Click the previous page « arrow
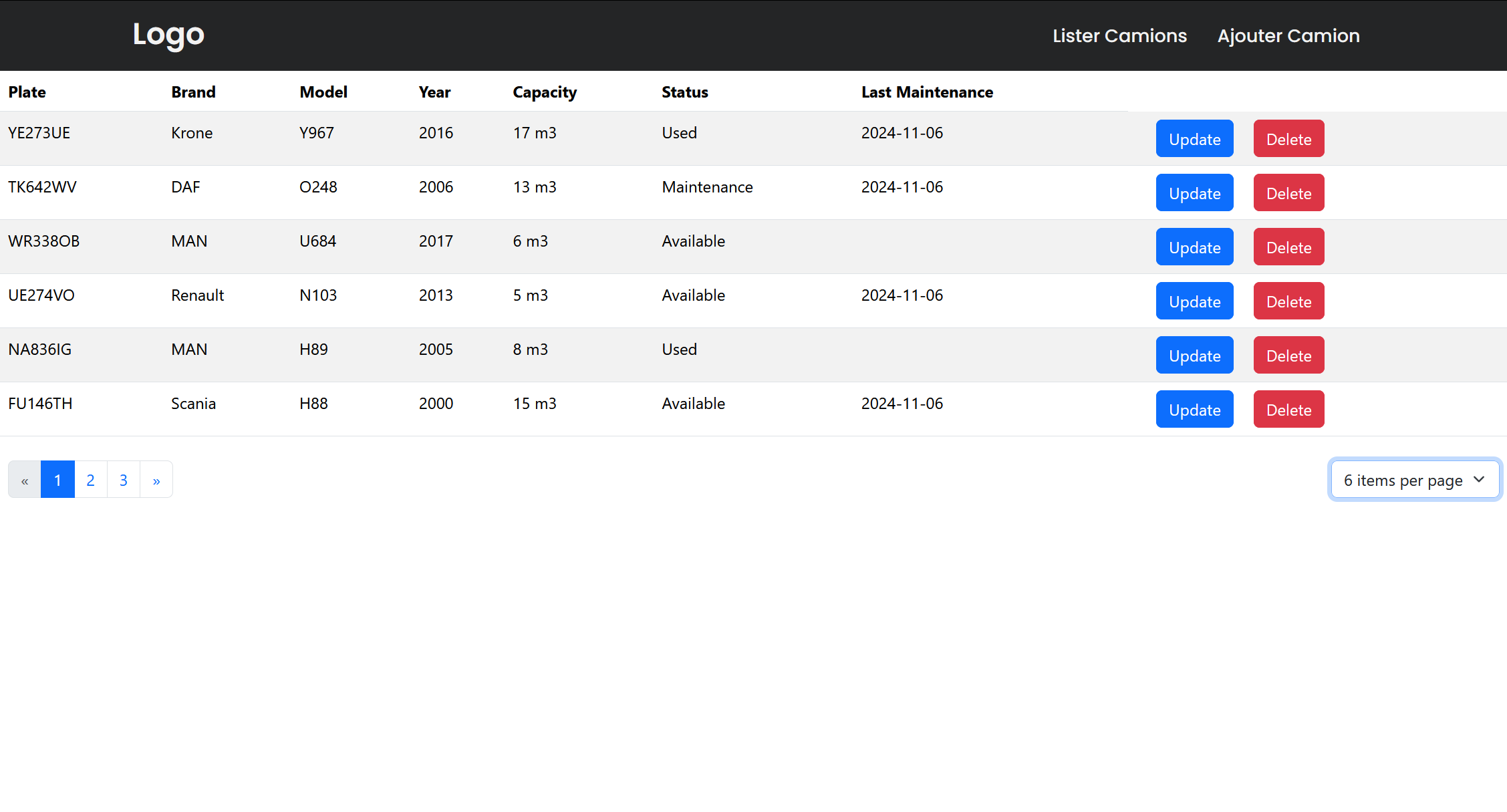 point(25,480)
